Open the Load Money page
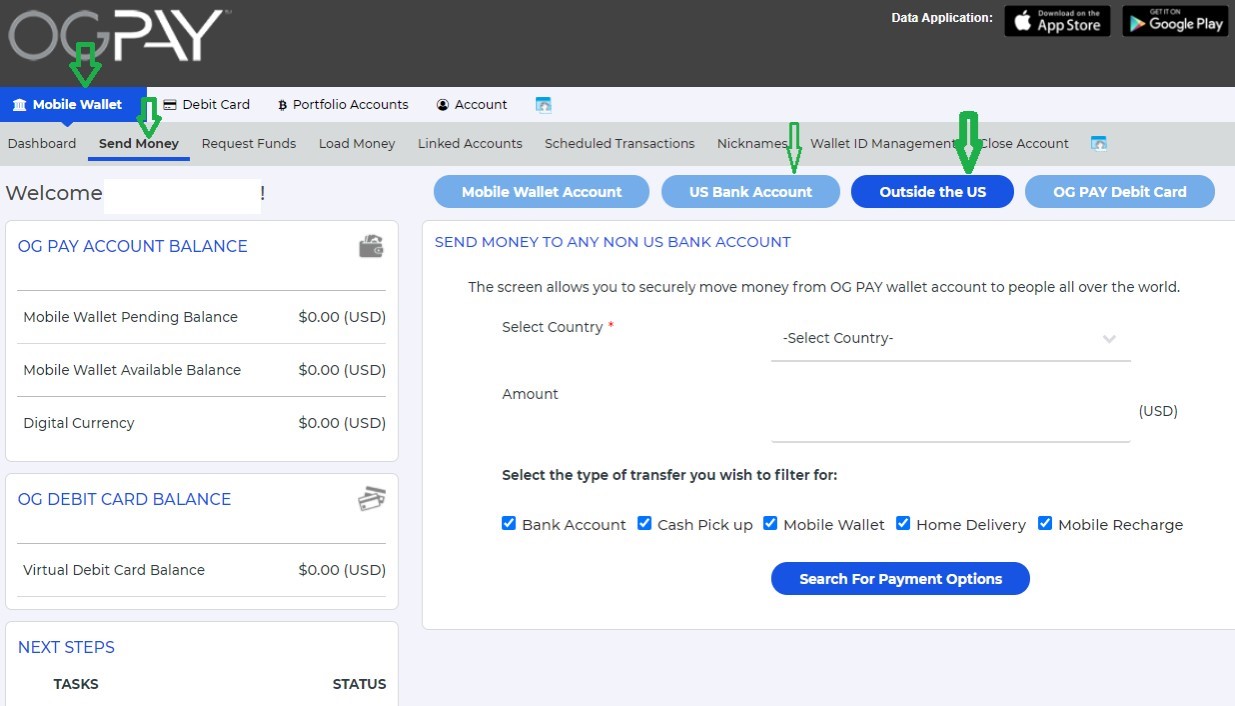1235x706 pixels. tap(357, 143)
